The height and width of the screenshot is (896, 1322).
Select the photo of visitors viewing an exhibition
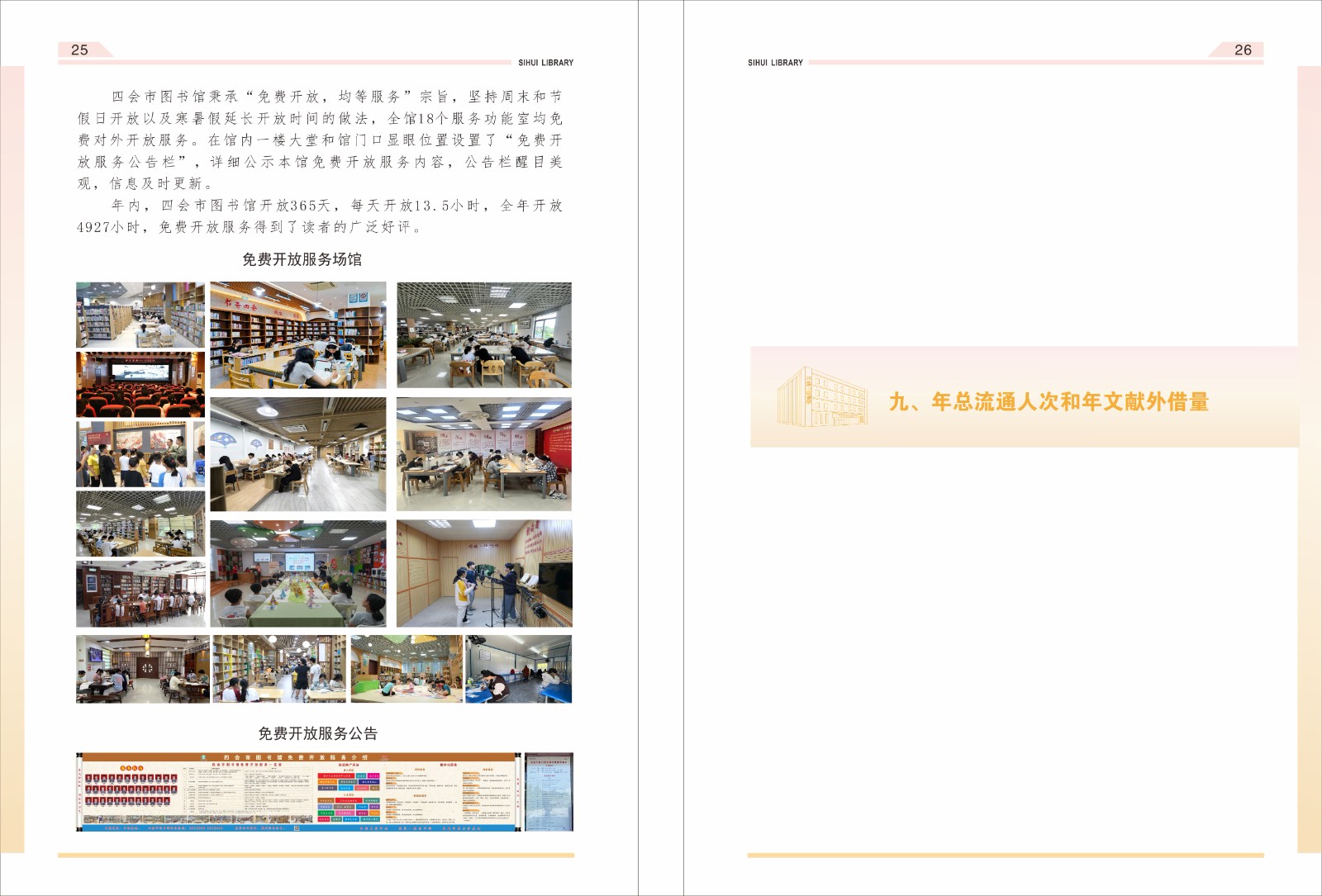click(x=140, y=454)
